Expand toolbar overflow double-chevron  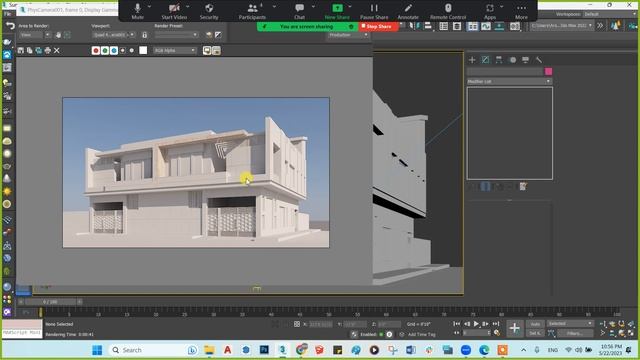tap(600, 26)
